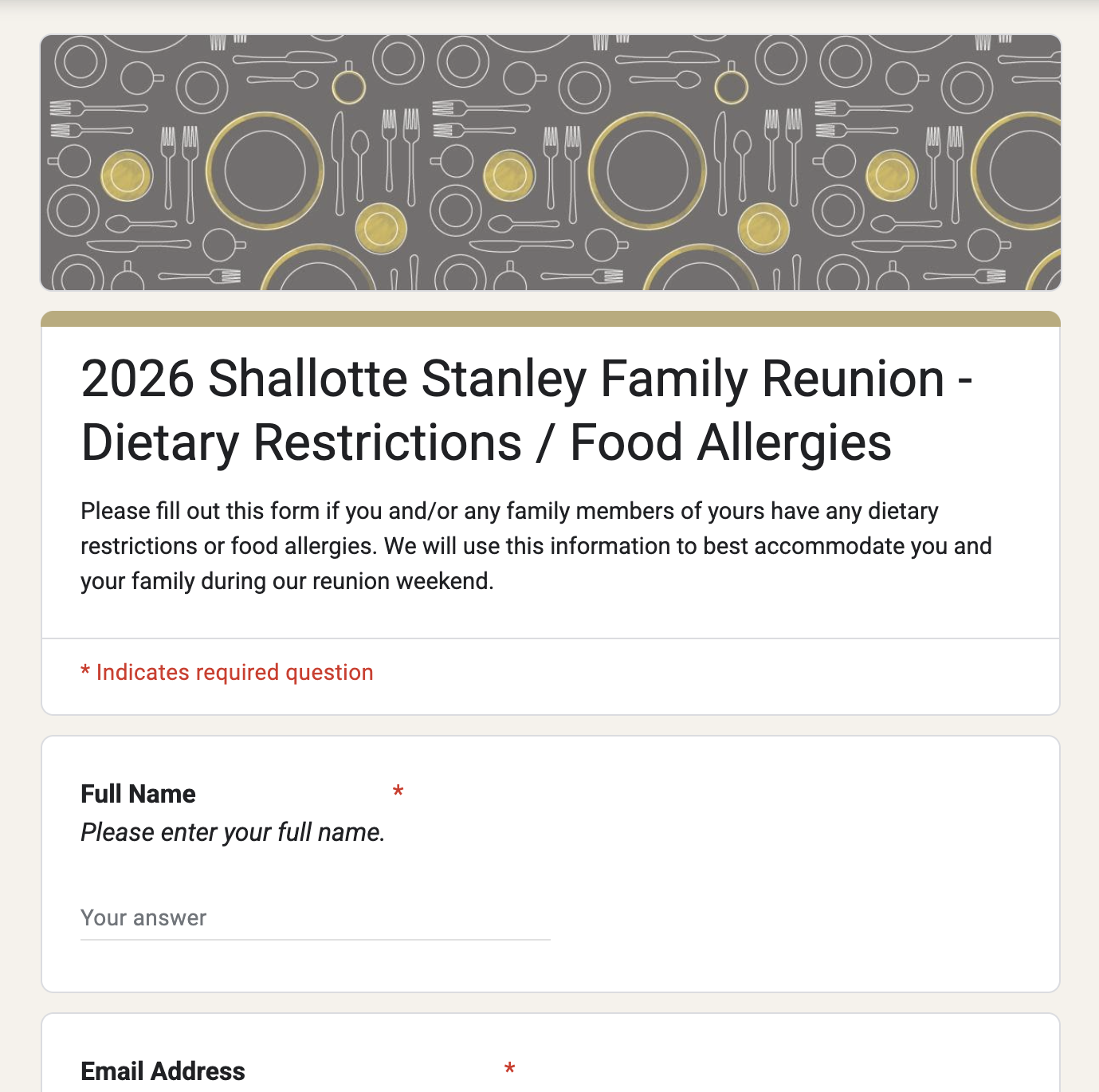This screenshot has height=1092, width=1099.
Task: Click the tan accent bar above title
Action: (x=551, y=319)
